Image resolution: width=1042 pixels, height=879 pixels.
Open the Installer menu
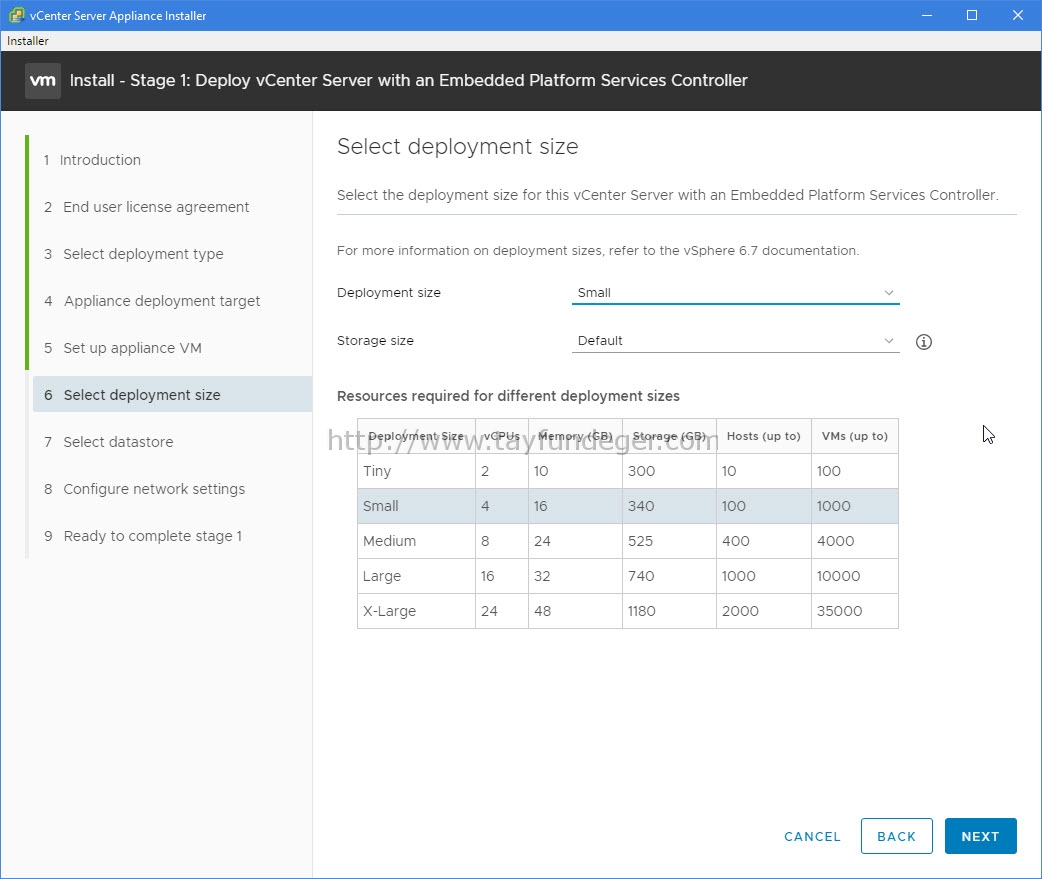(x=28, y=41)
